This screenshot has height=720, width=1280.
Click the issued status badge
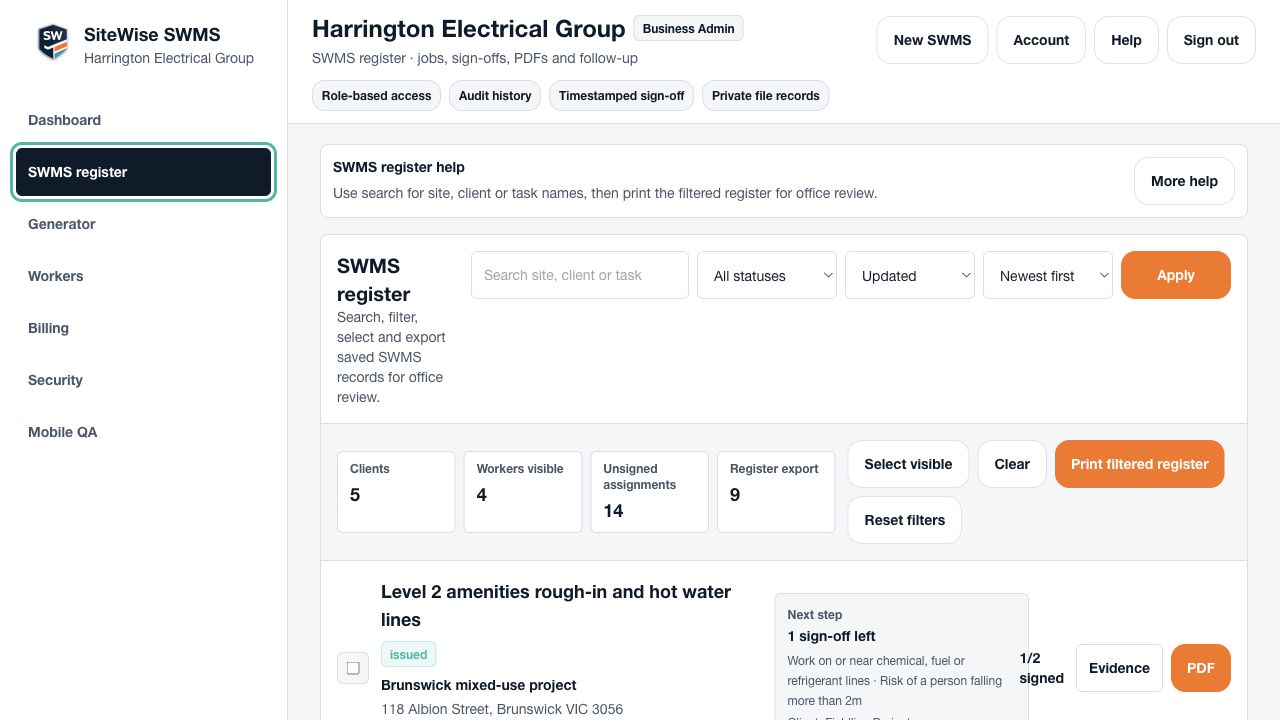(409, 655)
